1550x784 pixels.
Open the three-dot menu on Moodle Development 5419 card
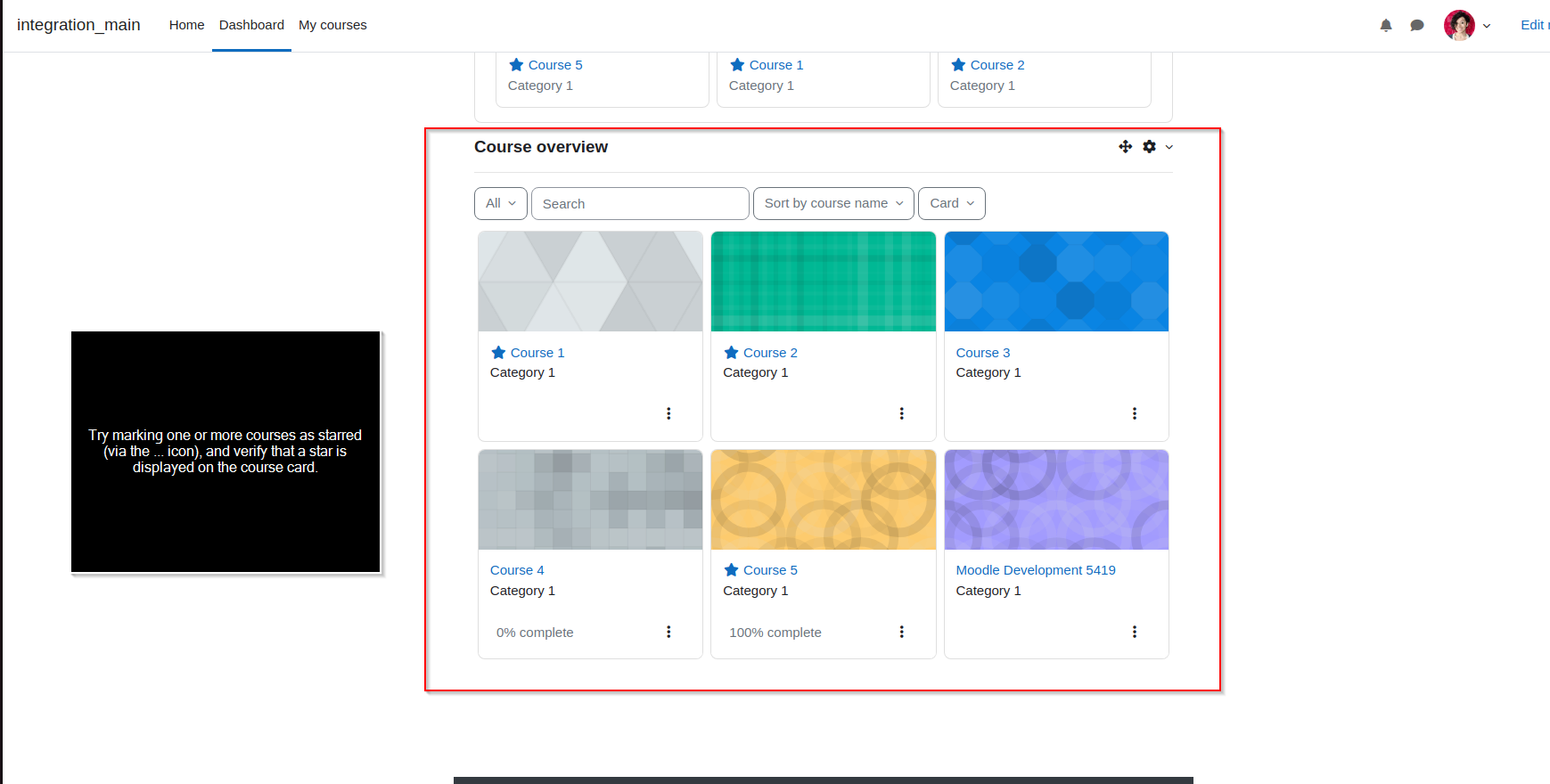tap(1135, 632)
